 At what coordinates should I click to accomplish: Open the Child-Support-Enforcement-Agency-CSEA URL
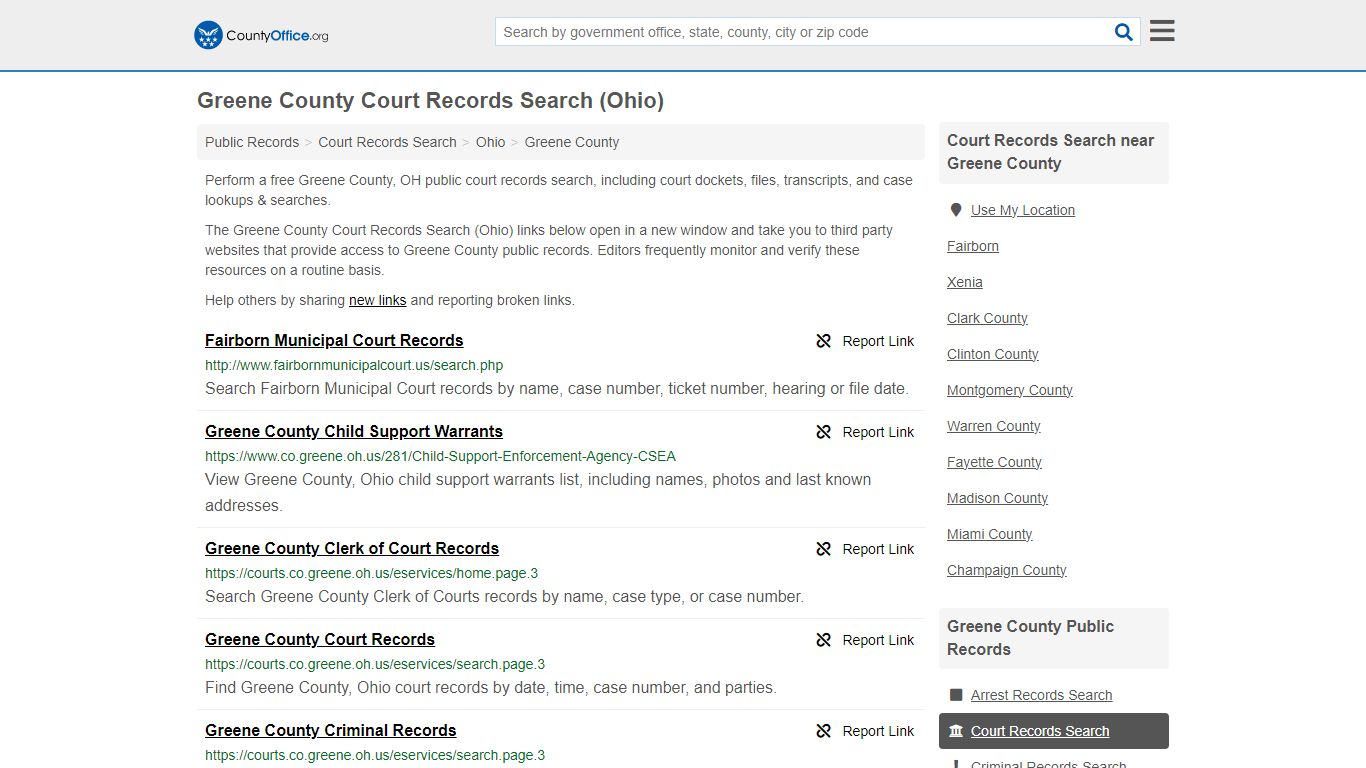click(440, 456)
